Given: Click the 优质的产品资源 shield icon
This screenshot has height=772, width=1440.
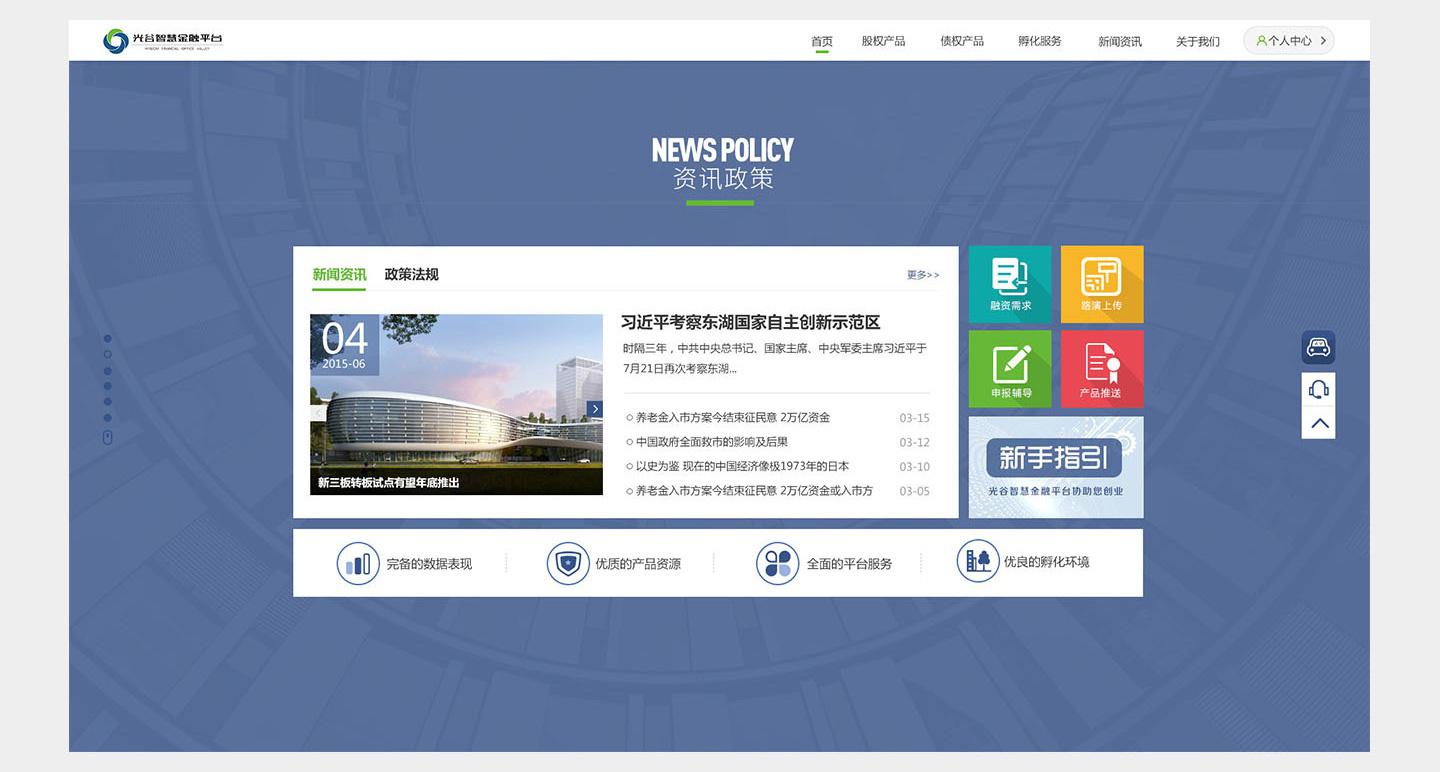Looking at the screenshot, I should [x=568, y=563].
